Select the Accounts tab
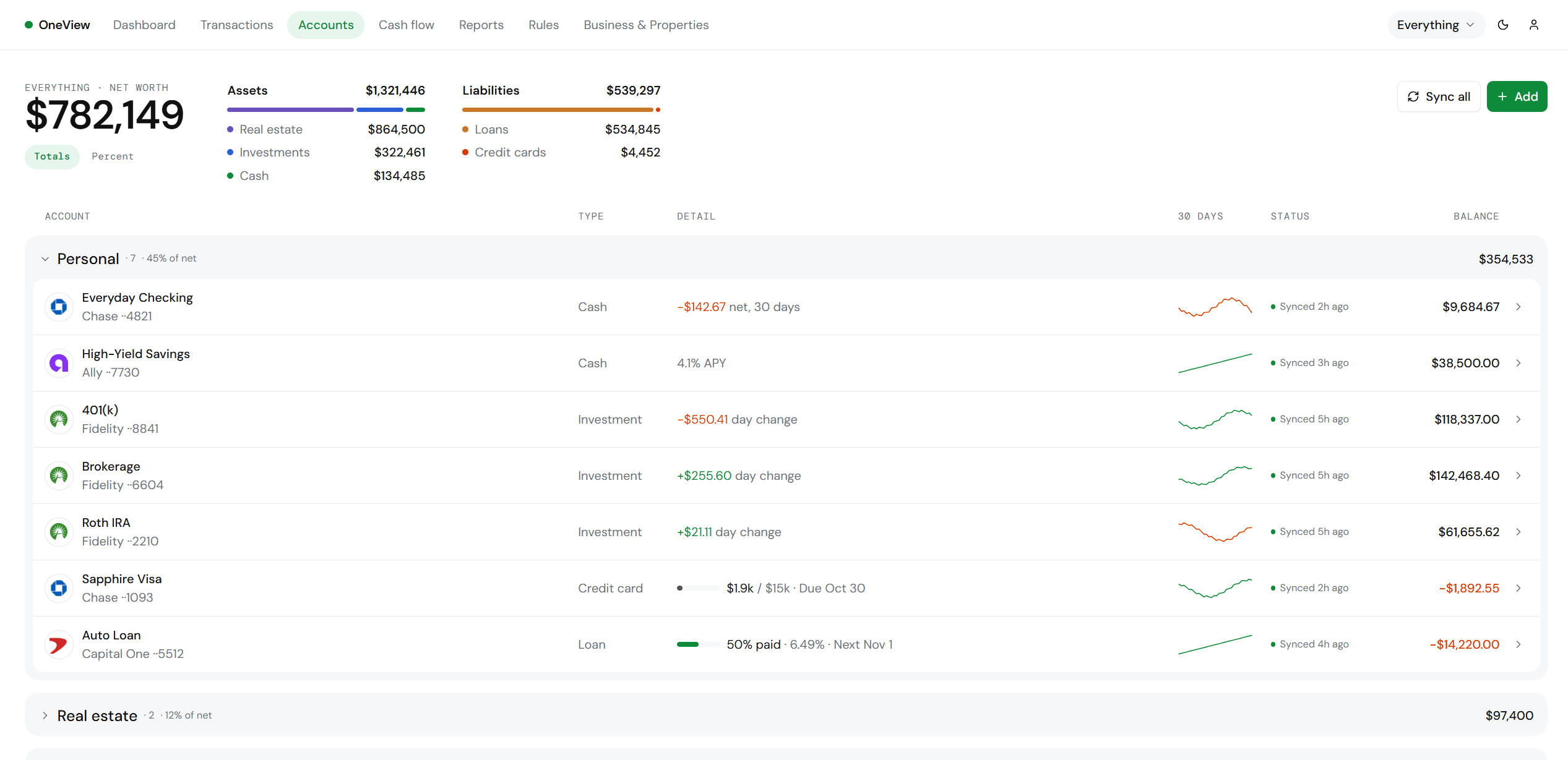Screen dimensions: 1568x760 coord(325,25)
